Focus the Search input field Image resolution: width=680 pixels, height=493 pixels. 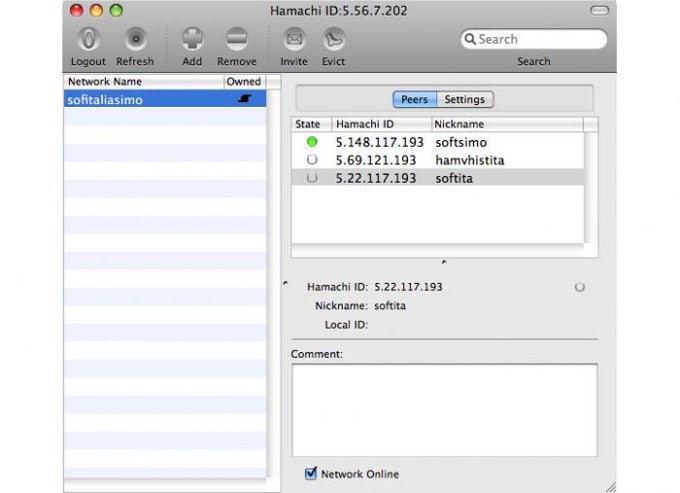tap(534, 39)
